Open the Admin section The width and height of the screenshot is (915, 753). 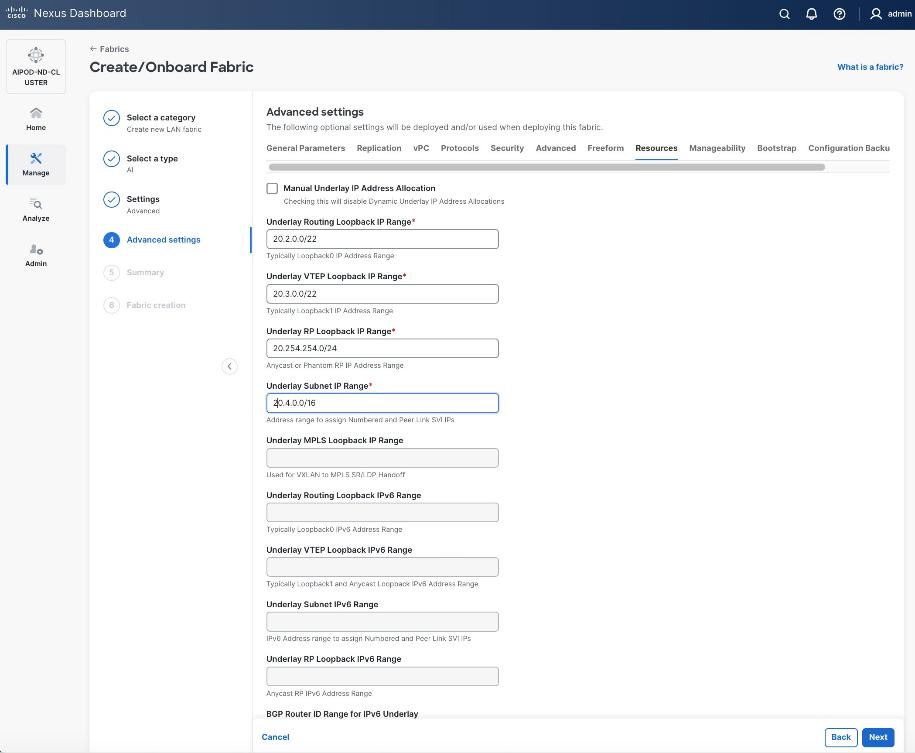pyautogui.click(x=35, y=257)
